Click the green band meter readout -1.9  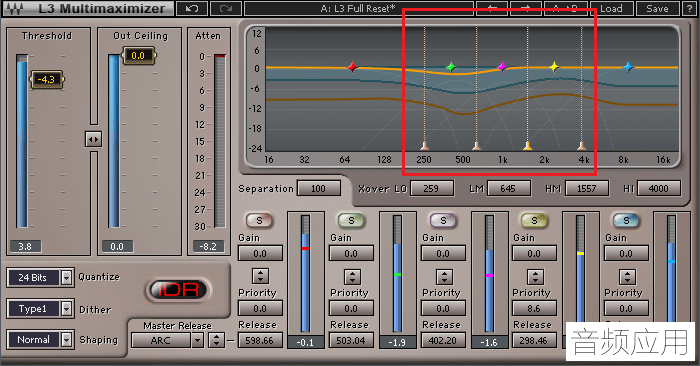point(397,342)
